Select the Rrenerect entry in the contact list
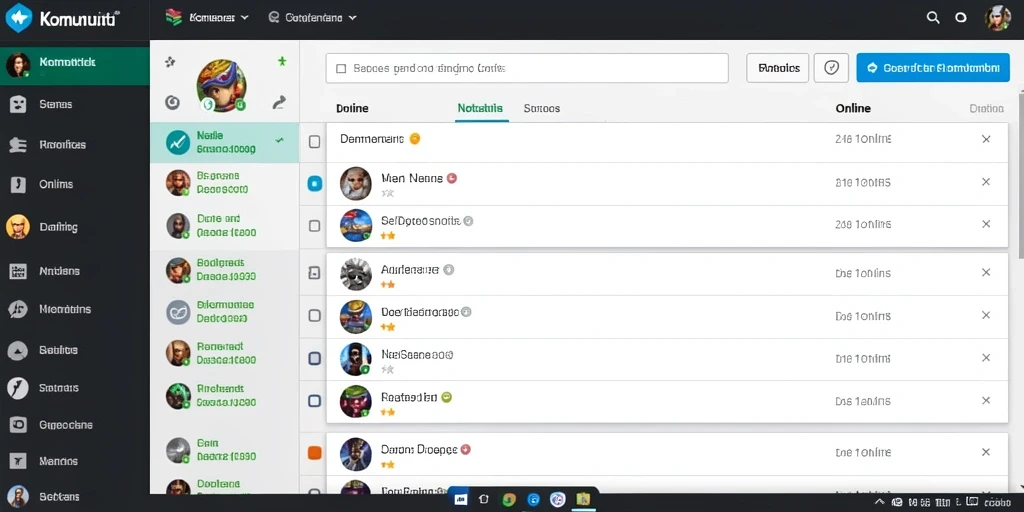This screenshot has height=512, width=1024. click(225, 353)
